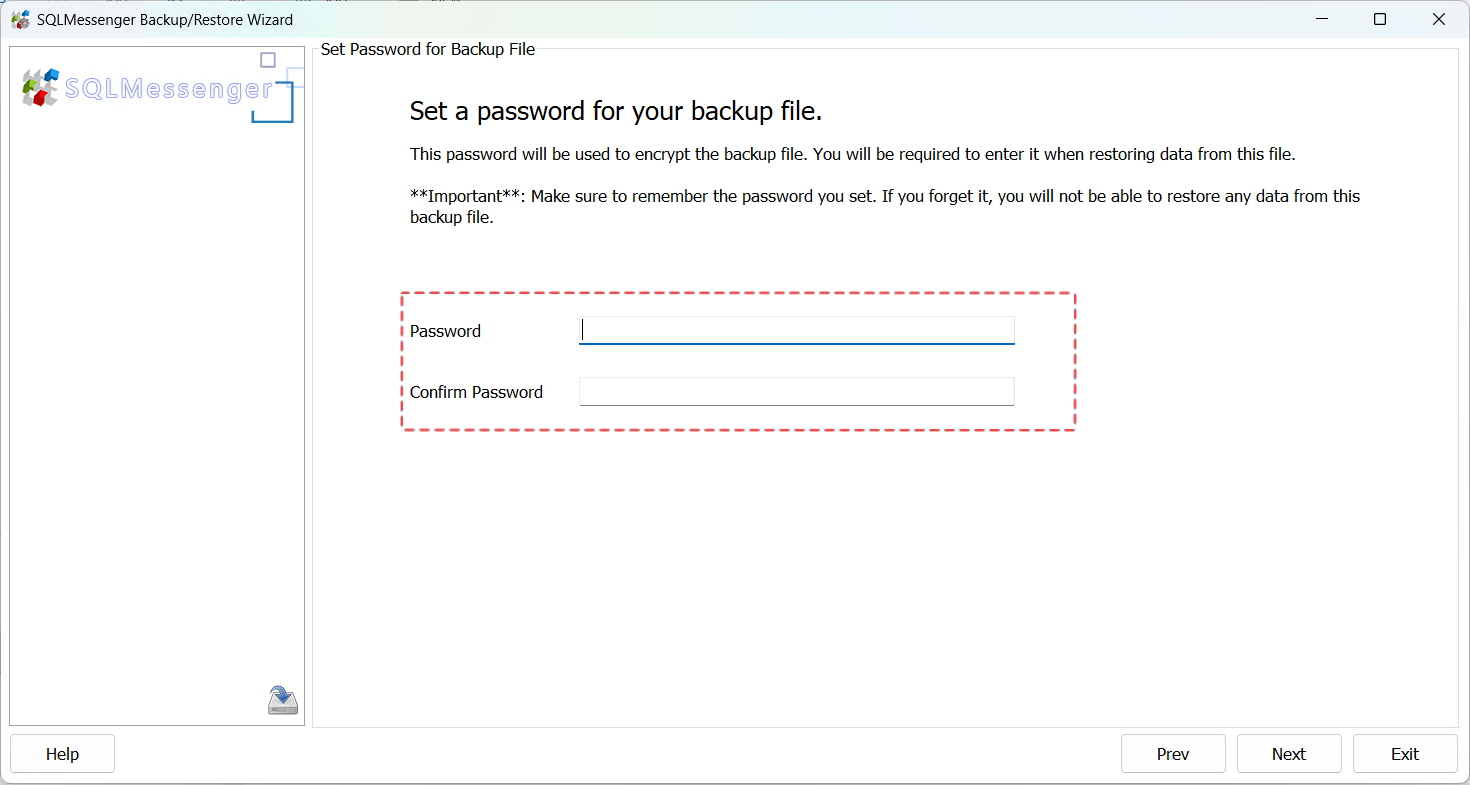Minimize the wizard window
1470x785 pixels.
point(1322,19)
